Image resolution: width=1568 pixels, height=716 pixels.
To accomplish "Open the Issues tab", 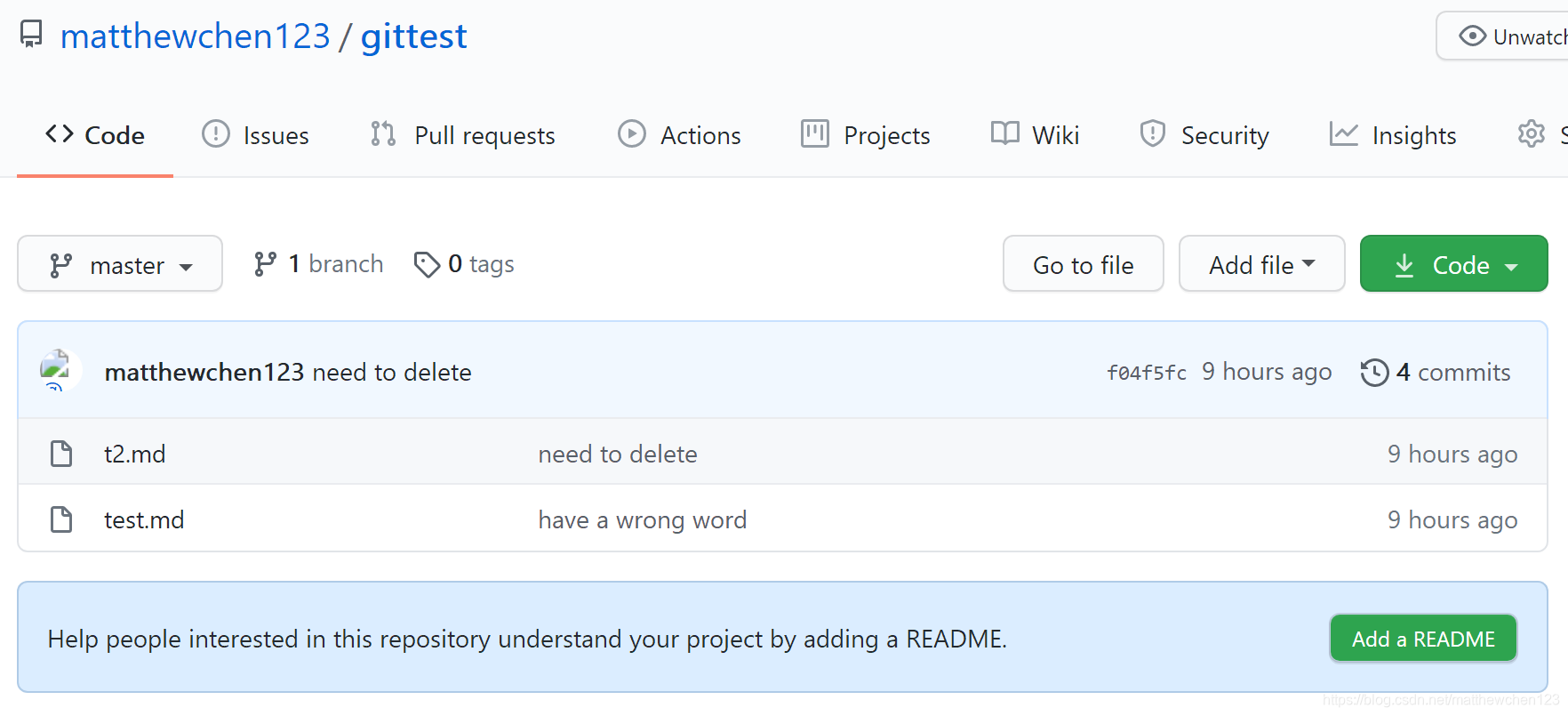I will click(256, 135).
